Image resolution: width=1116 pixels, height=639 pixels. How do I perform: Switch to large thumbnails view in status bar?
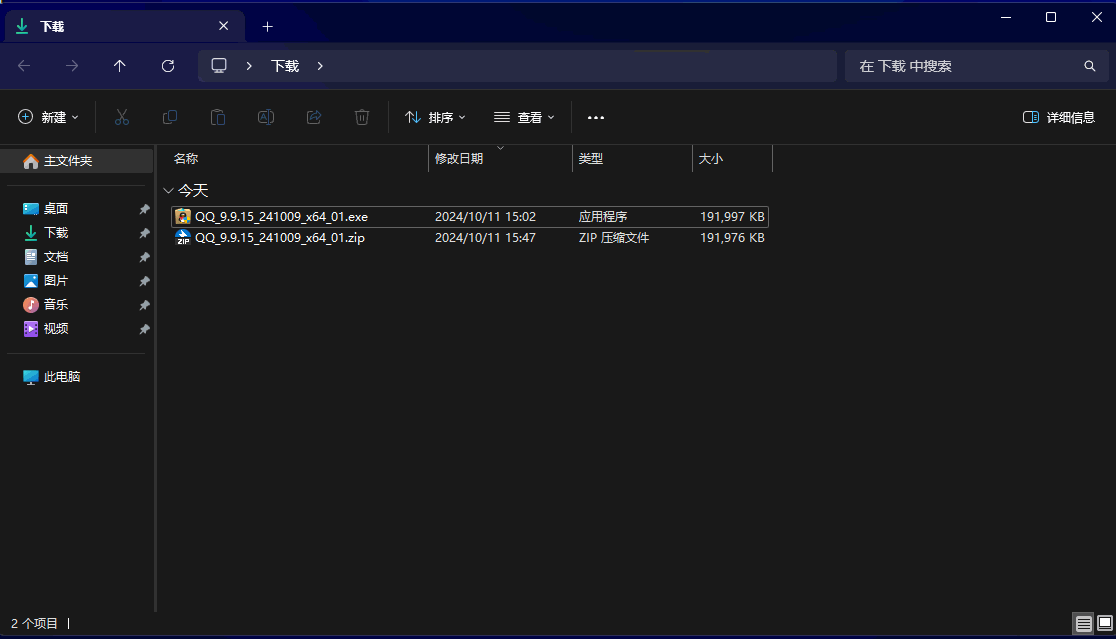point(1104,623)
